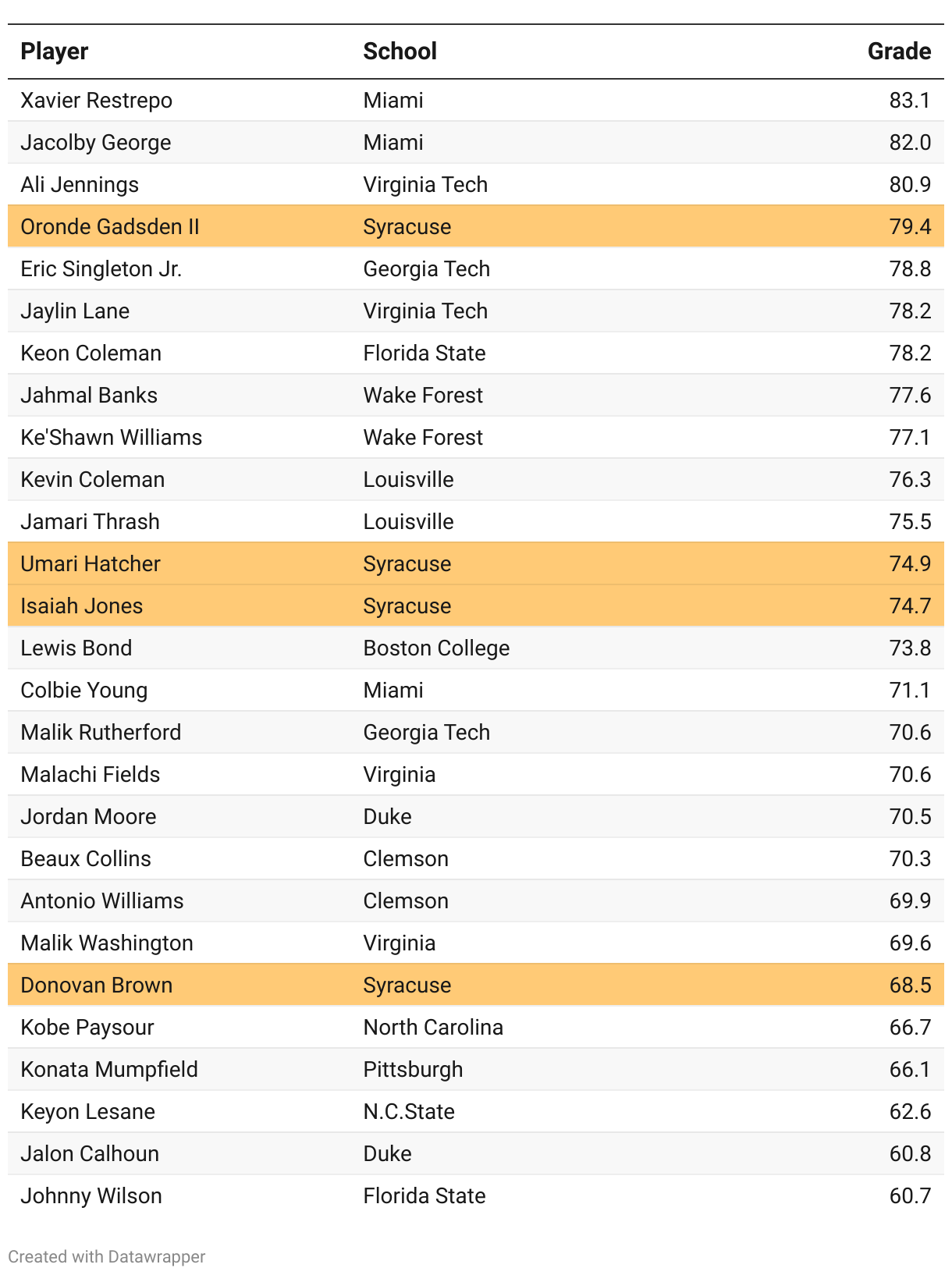Open the Created with Datawrapper link

(x=107, y=1256)
